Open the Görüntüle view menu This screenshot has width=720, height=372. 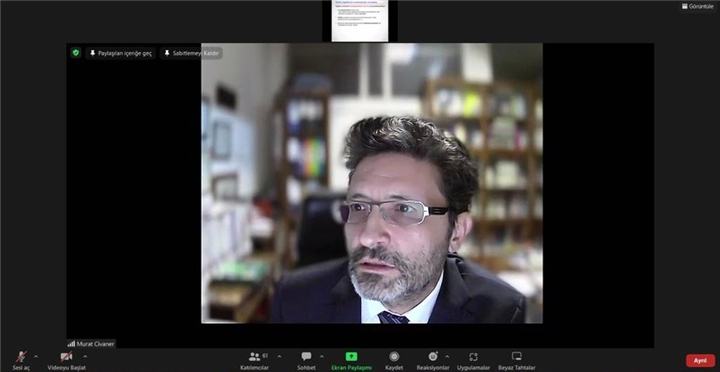(698, 6)
